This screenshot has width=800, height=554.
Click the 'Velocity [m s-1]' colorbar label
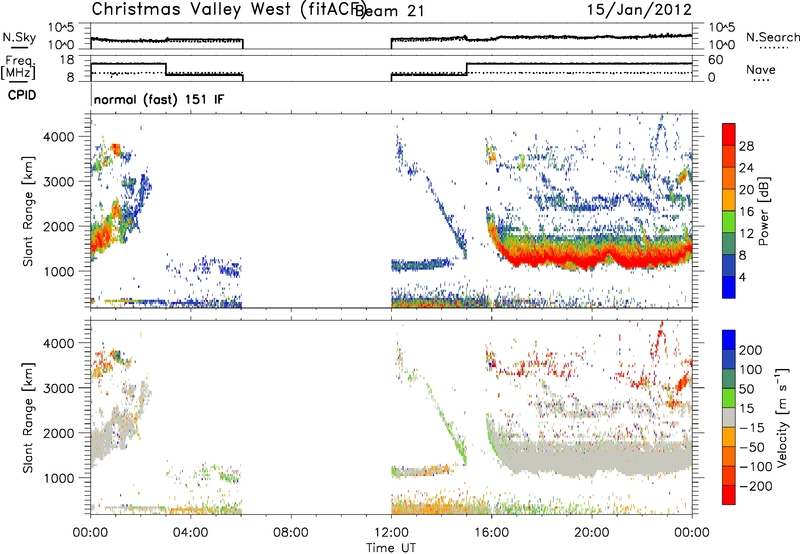[783, 417]
